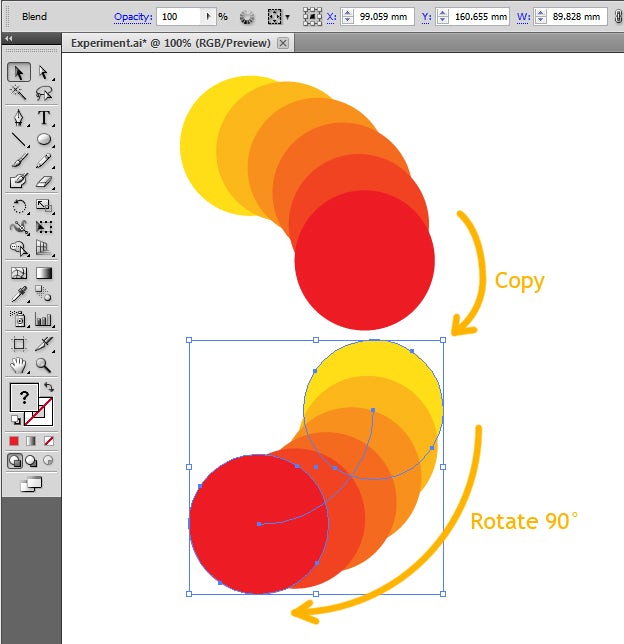The height and width of the screenshot is (644, 624).
Task: Set paint mode to None
Action: tap(49, 441)
